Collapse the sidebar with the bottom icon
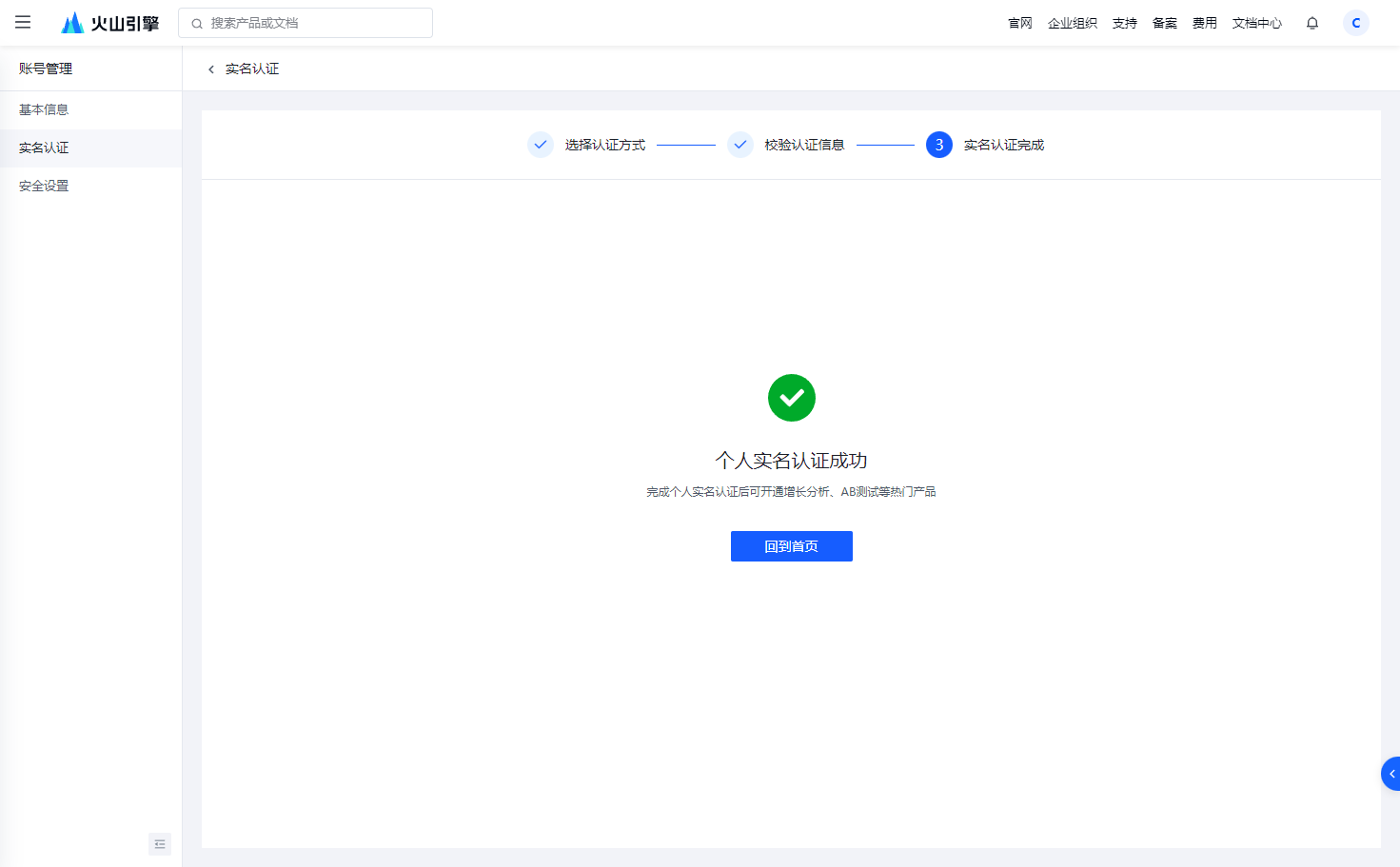The image size is (1400, 867). click(x=160, y=844)
